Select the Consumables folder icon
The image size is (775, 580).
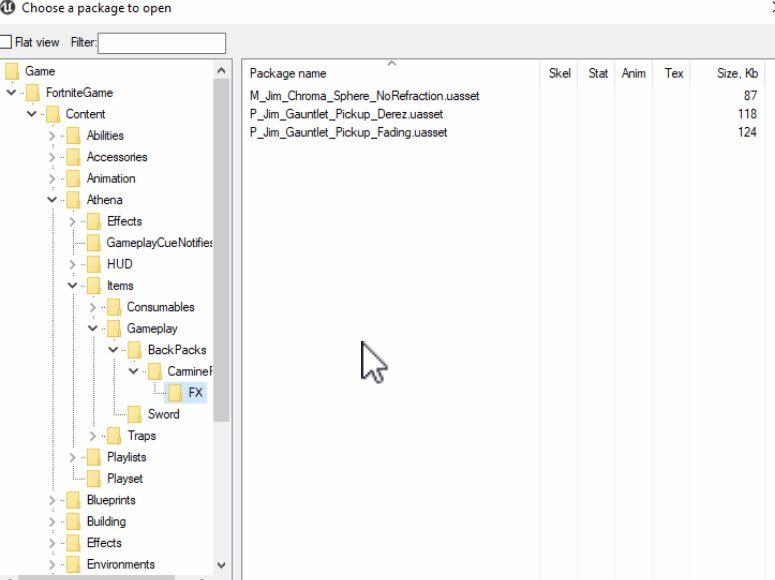pos(114,307)
